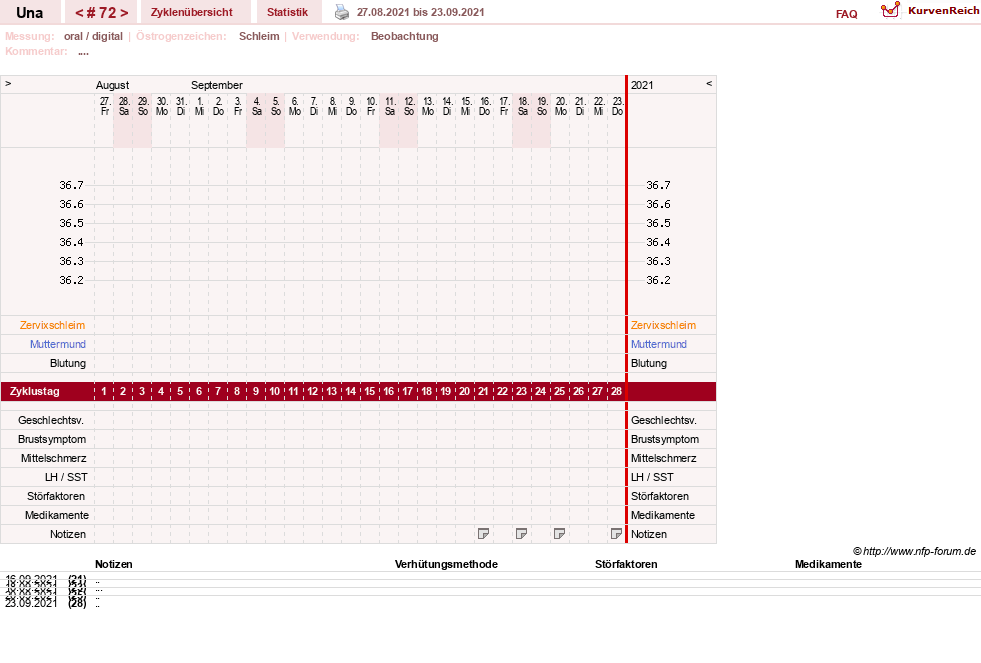The image size is (981, 663).
Task: Click the right-axis temperature label '36.2'
Action: 658,280
